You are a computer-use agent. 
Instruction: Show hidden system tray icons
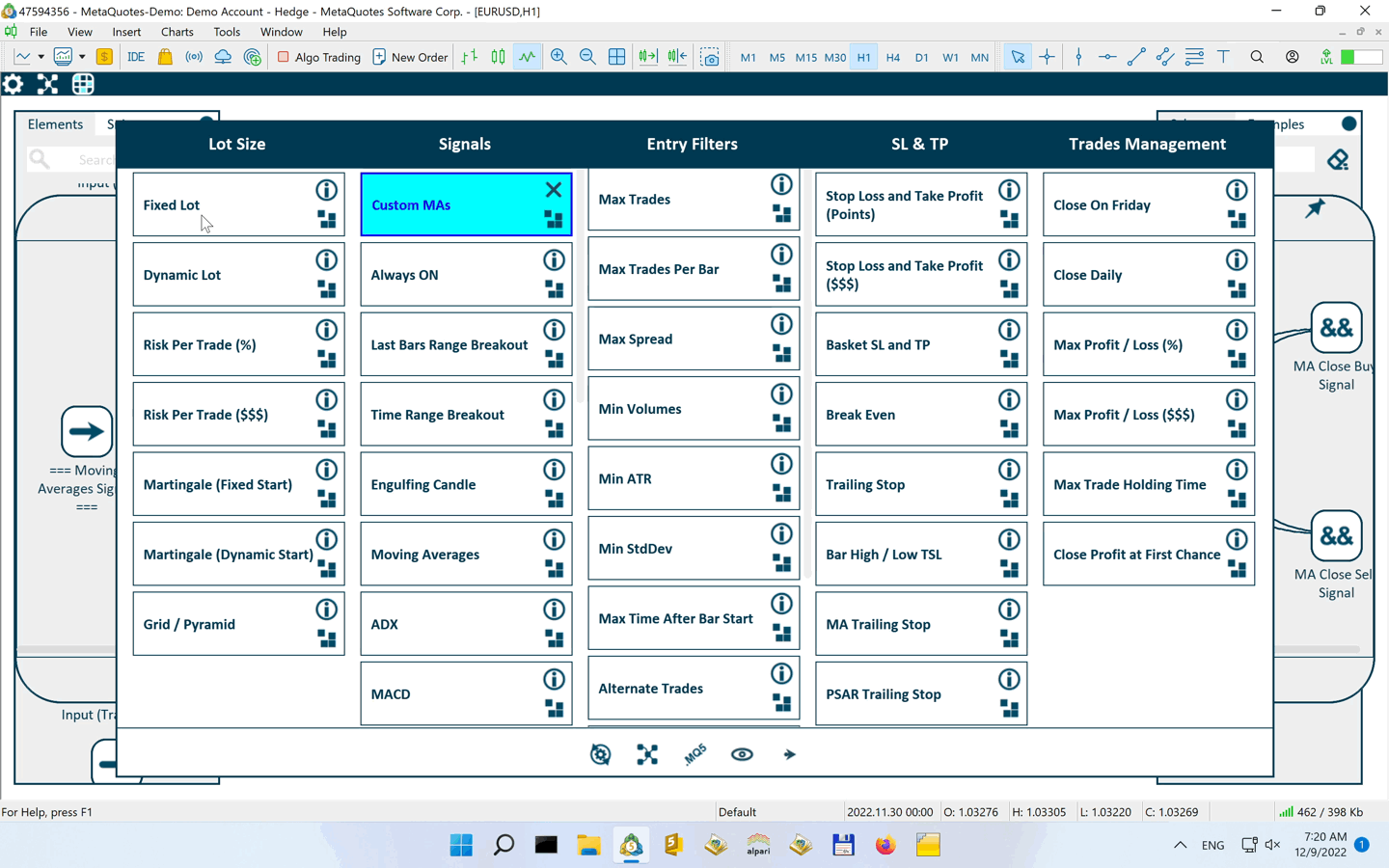pos(1180,845)
